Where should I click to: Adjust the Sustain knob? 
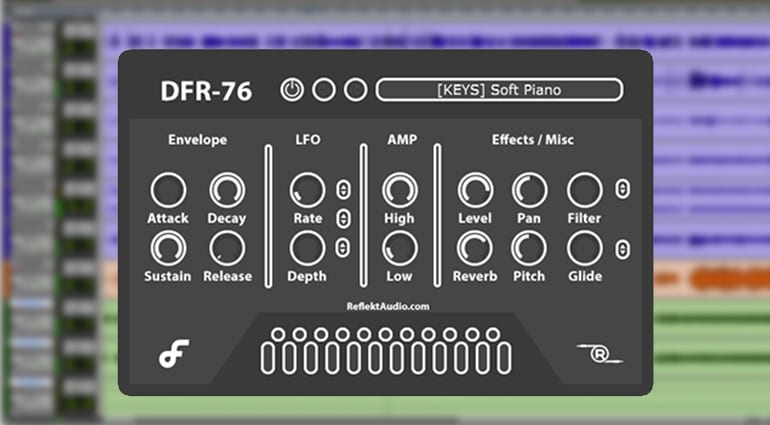coord(168,249)
